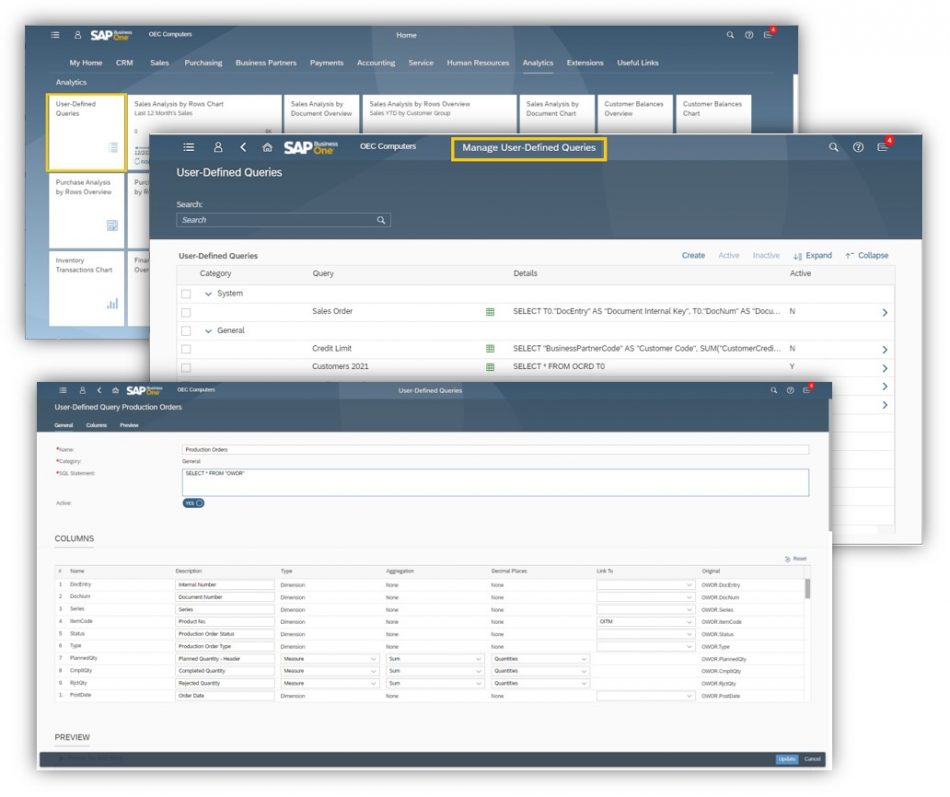Open details arrow for the Customers 2021 query
Screen dimensions: 950x797
coord(885,368)
